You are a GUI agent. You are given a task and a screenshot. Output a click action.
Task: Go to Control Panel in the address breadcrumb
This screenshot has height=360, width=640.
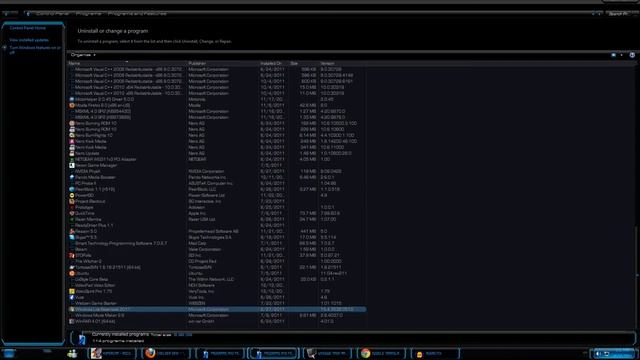coord(53,13)
